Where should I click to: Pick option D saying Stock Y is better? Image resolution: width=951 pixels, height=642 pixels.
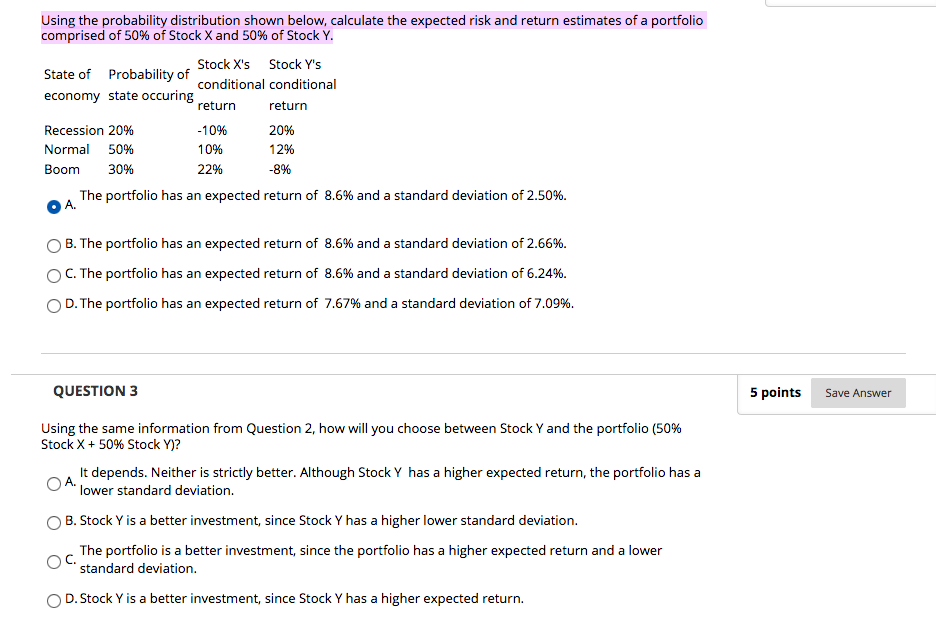coord(53,600)
